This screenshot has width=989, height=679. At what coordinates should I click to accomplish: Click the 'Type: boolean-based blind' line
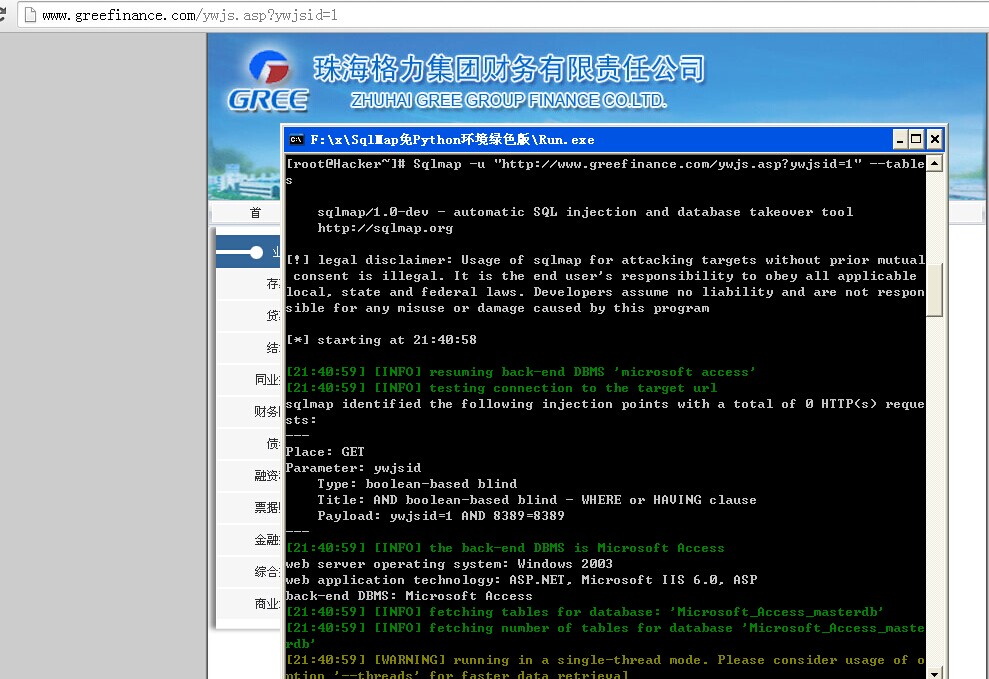coord(417,484)
